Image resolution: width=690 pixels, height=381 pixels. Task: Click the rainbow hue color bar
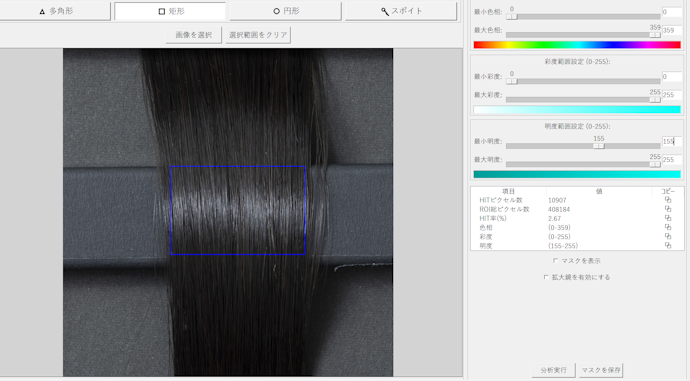pyautogui.click(x=577, y=44)
